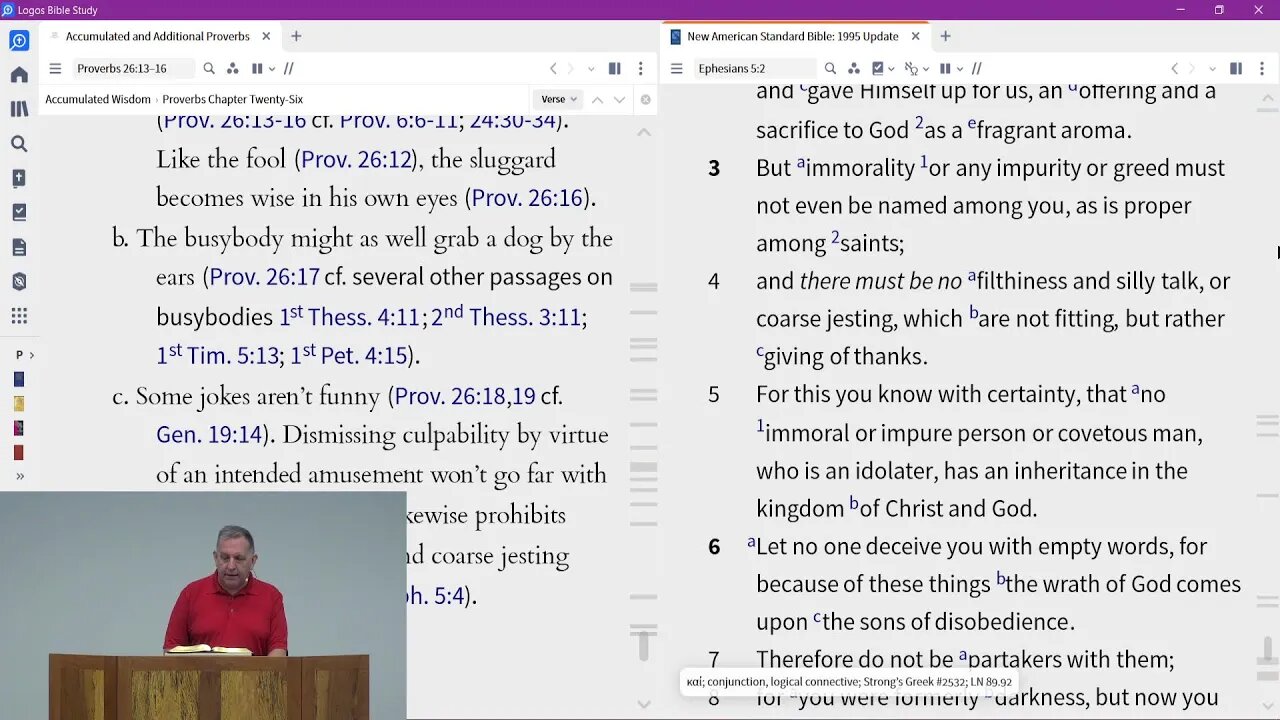Jump to the next verse arrow
Screen dimensions: 1280x720
[x=619, y=99]
